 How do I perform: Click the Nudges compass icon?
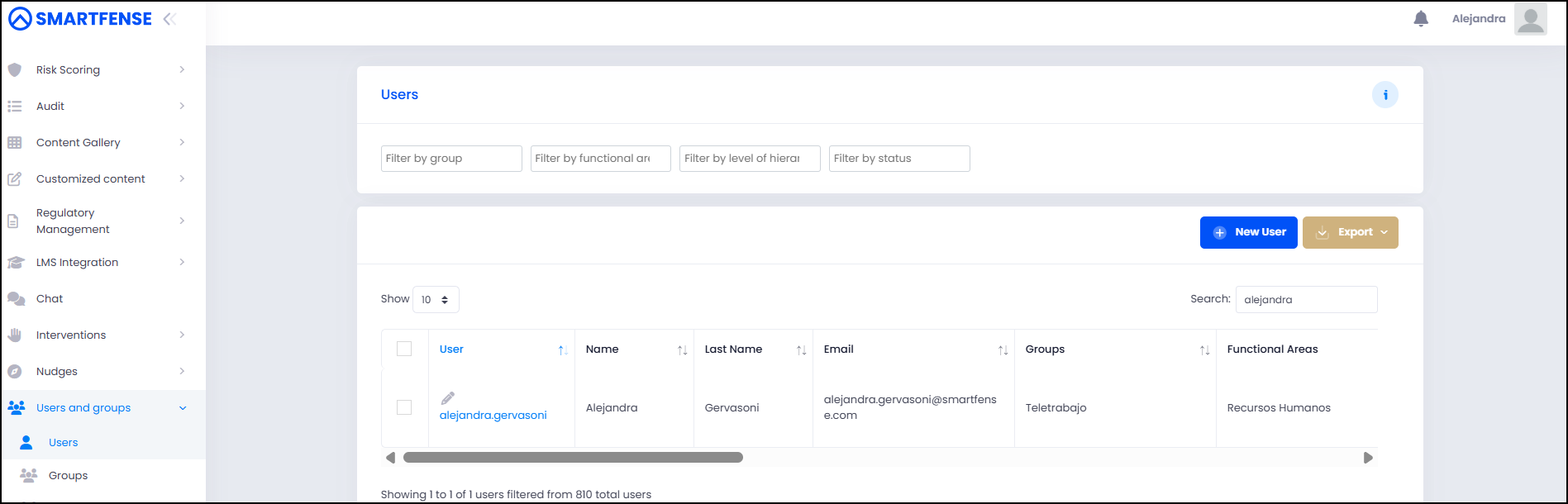point(15,372)
